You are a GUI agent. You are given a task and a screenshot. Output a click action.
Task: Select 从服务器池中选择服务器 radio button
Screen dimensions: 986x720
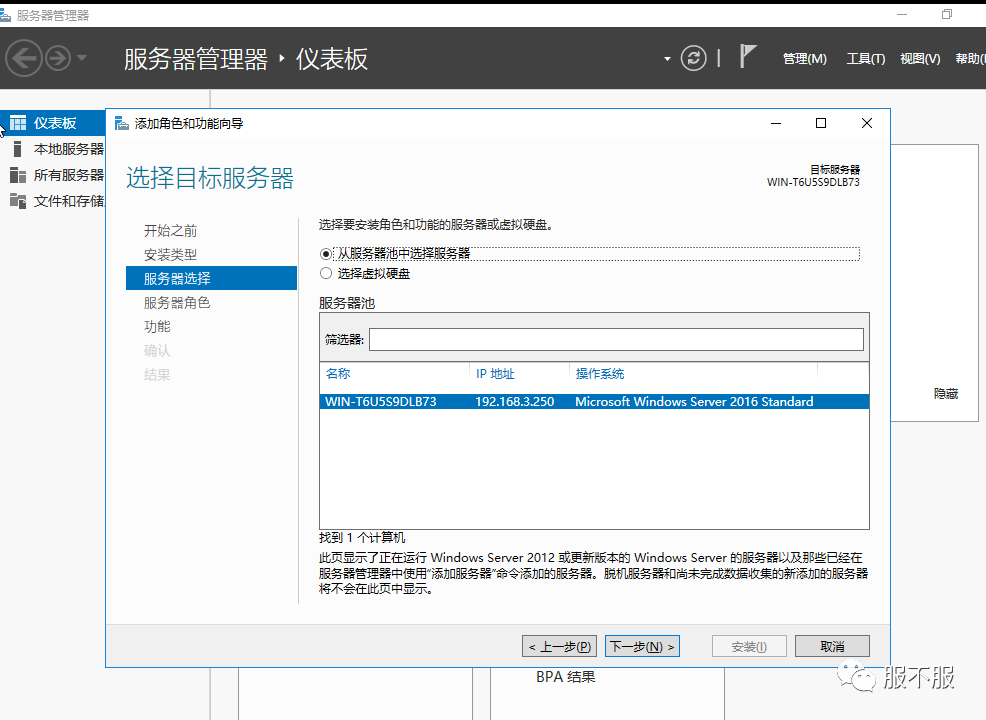click(x=326, y=254)
